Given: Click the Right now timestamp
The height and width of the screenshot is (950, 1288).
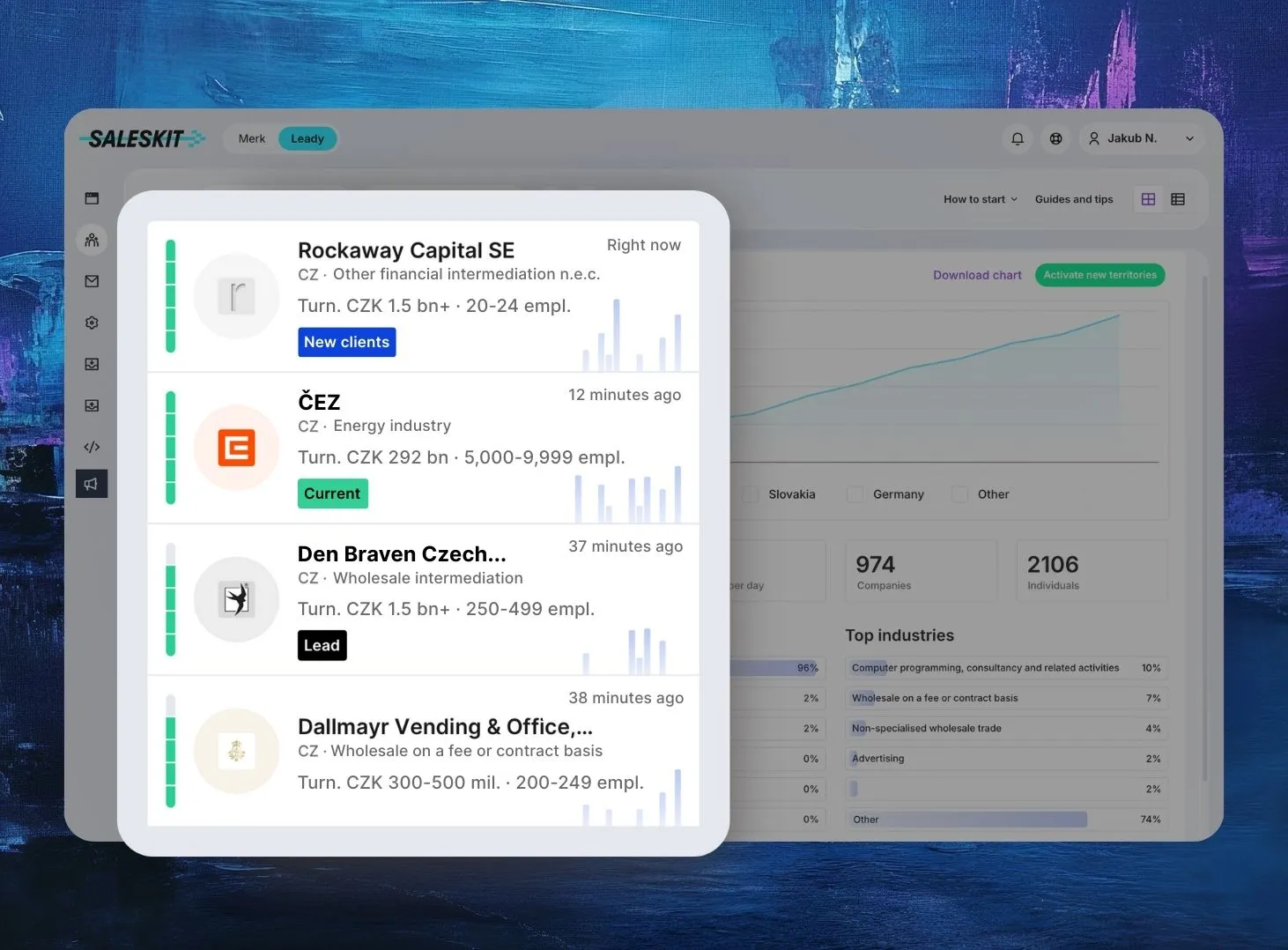Looking at the screenshot, I should 644,245.
